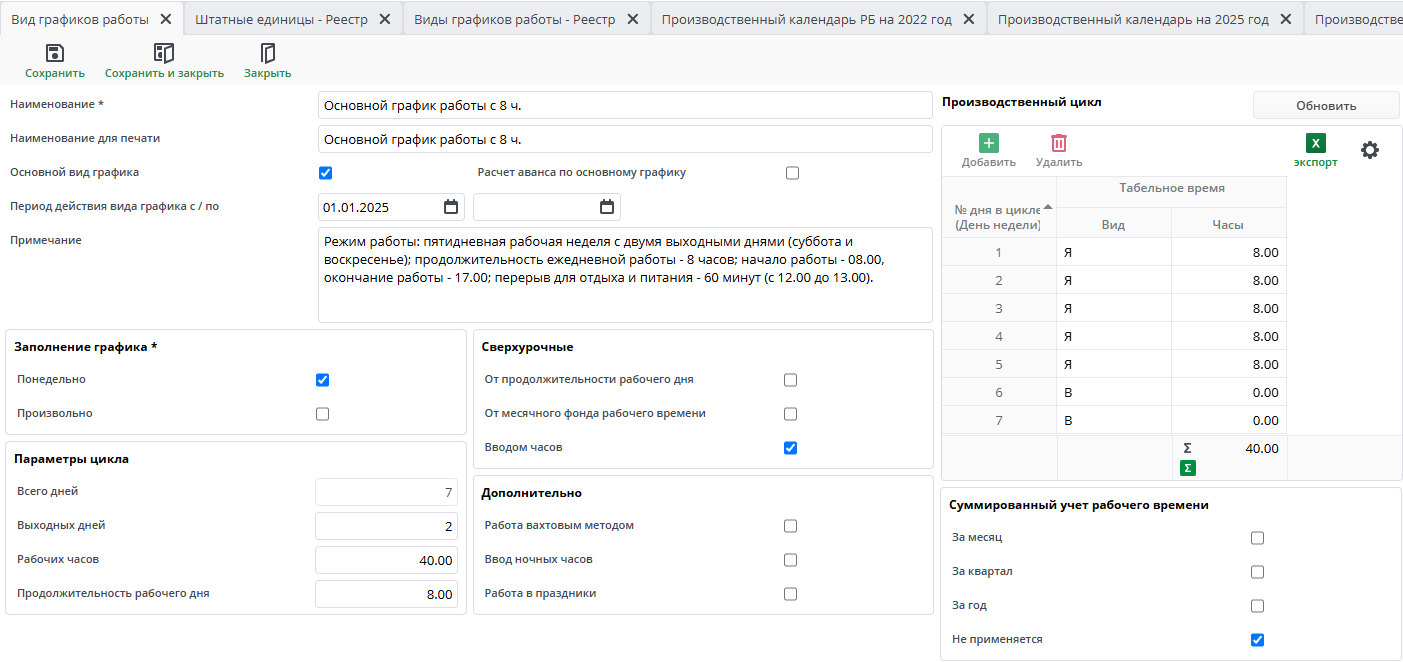Click the green sigma icon under the total hours
The height and width of the screenshot is (662, 1403).
point(1188,468)
